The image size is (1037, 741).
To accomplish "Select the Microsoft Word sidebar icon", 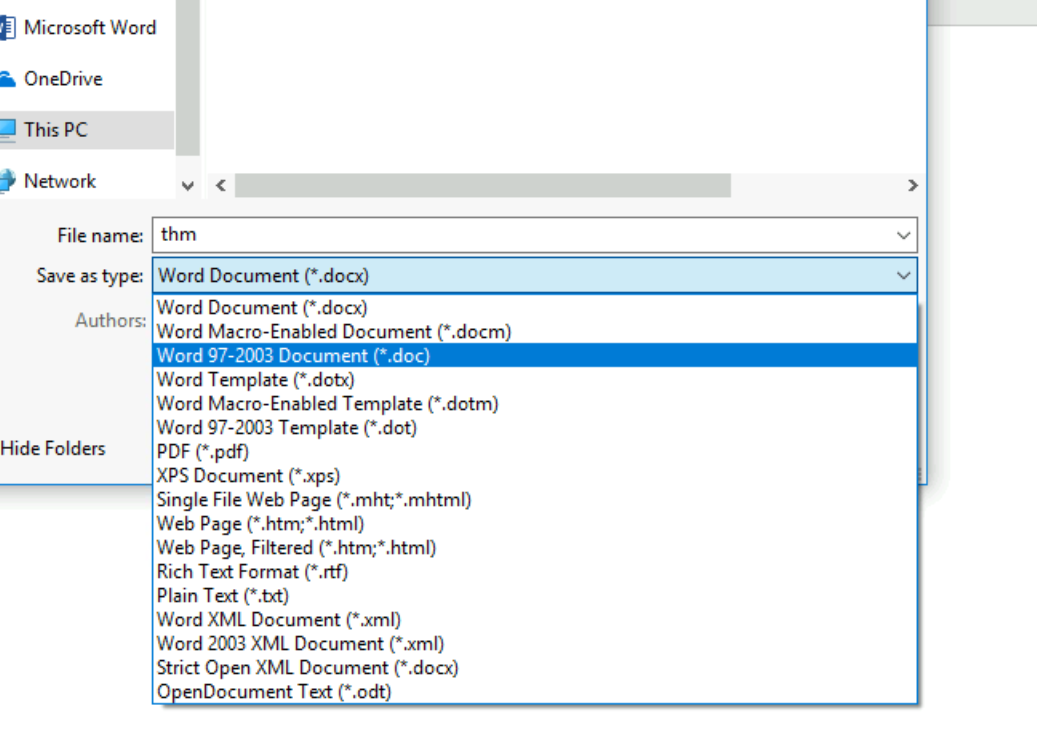I will pyautogui.click(x=7, y=28).
